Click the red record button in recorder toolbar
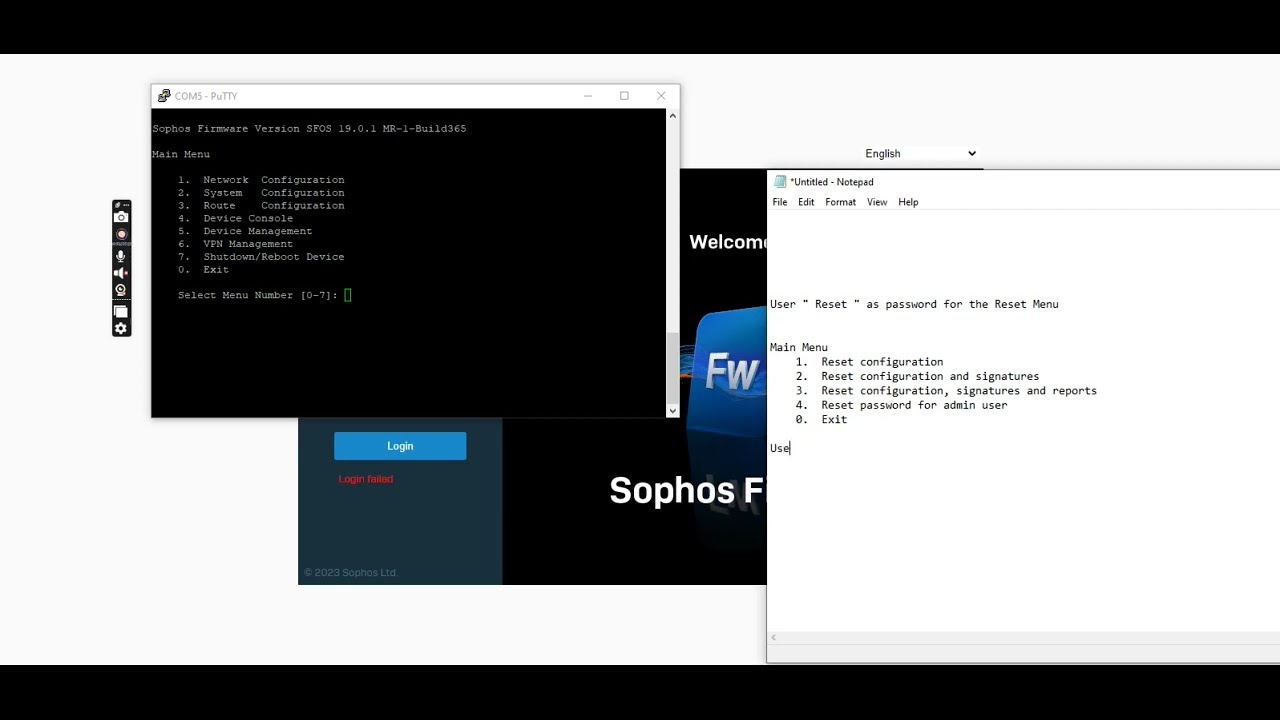This screenshot has height=720, width=1280. (x=121, y=235)
